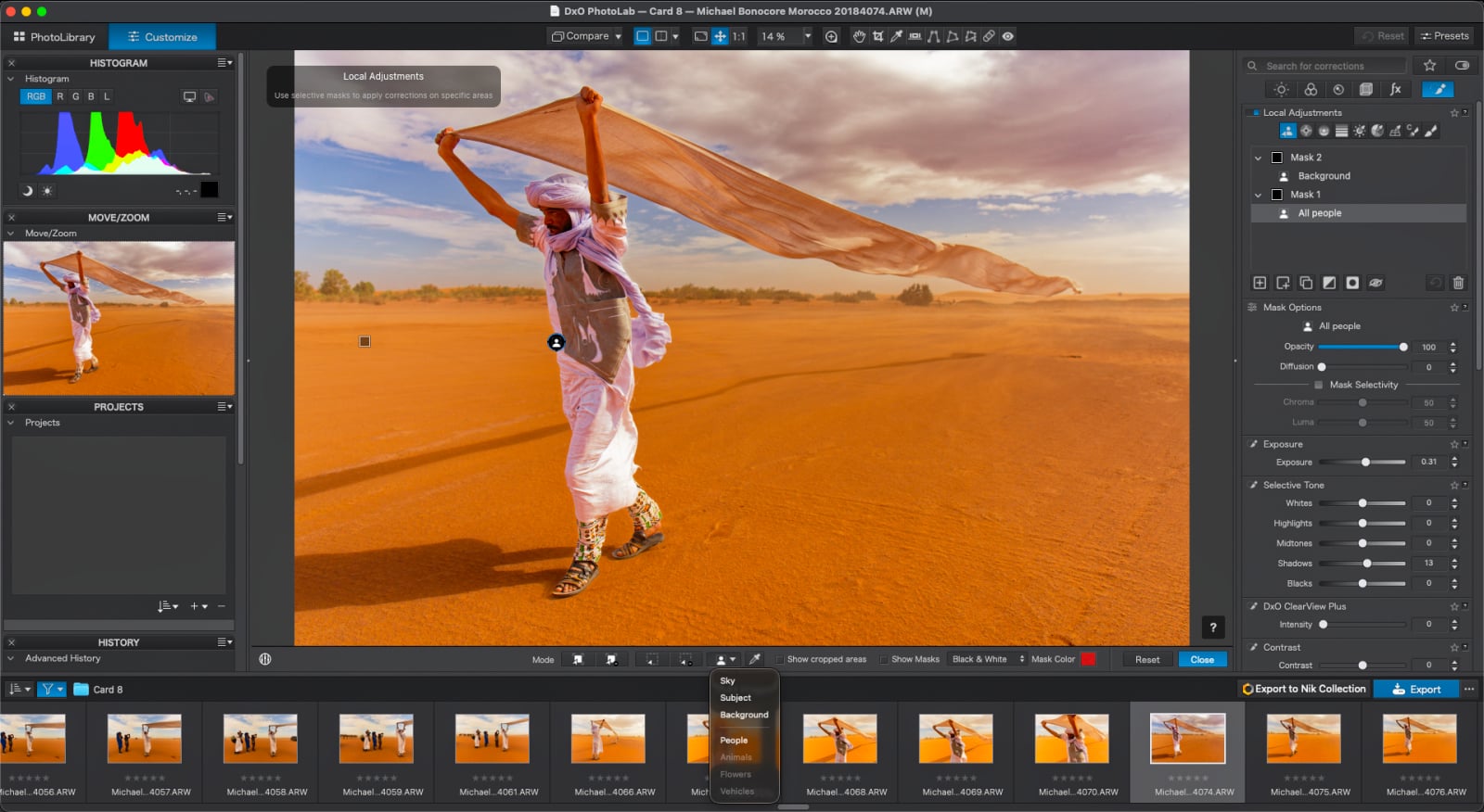Image resolution: width=1484 pixels, height=812 pixels.
Task: Select the AI mask tool icon
Action: pos(1287,131)
